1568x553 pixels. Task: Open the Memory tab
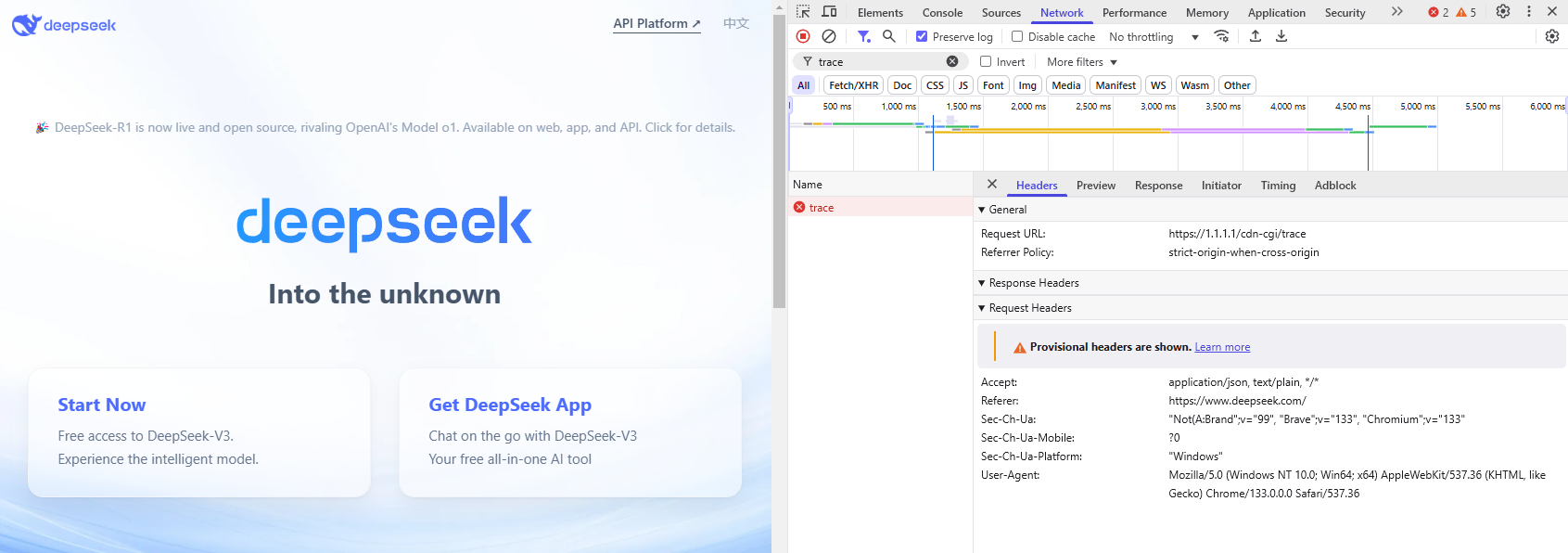click(x=1207, y=13)
